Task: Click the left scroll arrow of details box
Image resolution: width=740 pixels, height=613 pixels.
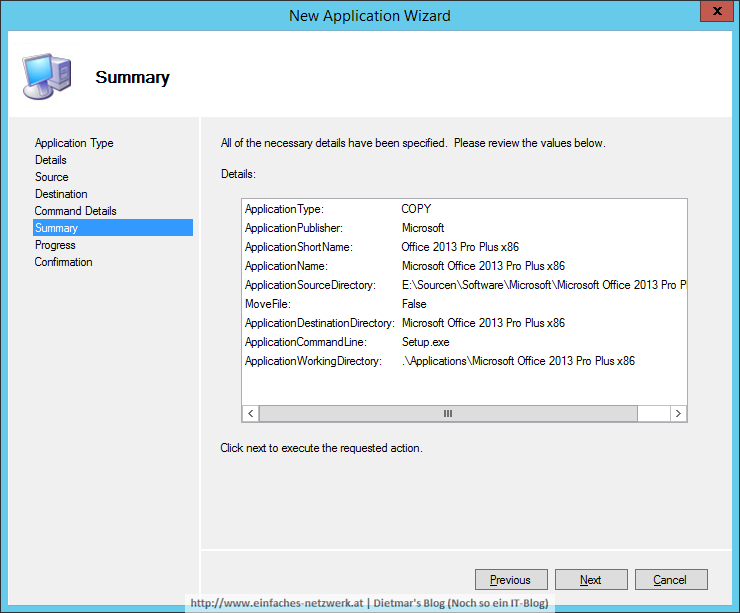Action: coord(251,413)
